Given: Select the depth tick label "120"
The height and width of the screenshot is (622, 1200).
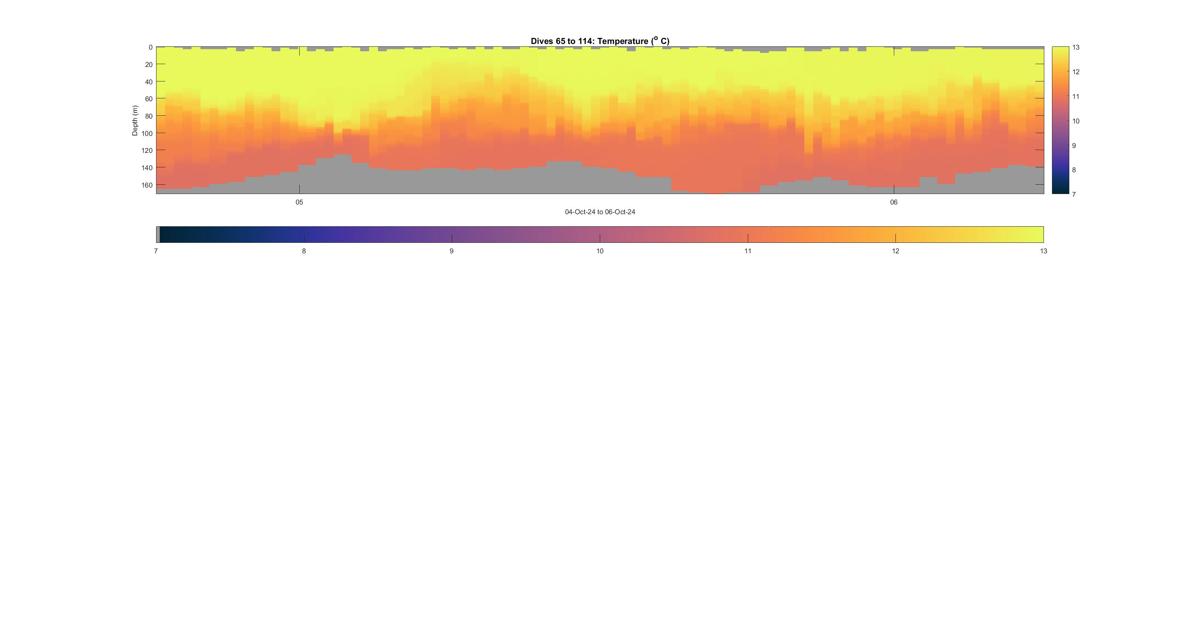Looking at the screenshot, I should pos(147,151).
